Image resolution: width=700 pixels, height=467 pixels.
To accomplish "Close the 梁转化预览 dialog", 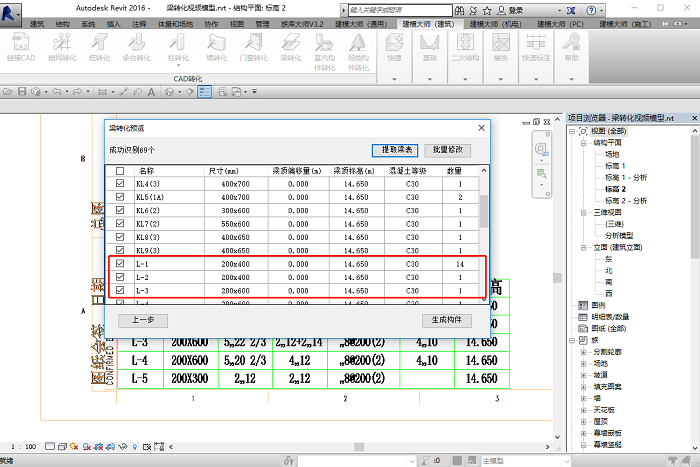I will click(481, 128).
